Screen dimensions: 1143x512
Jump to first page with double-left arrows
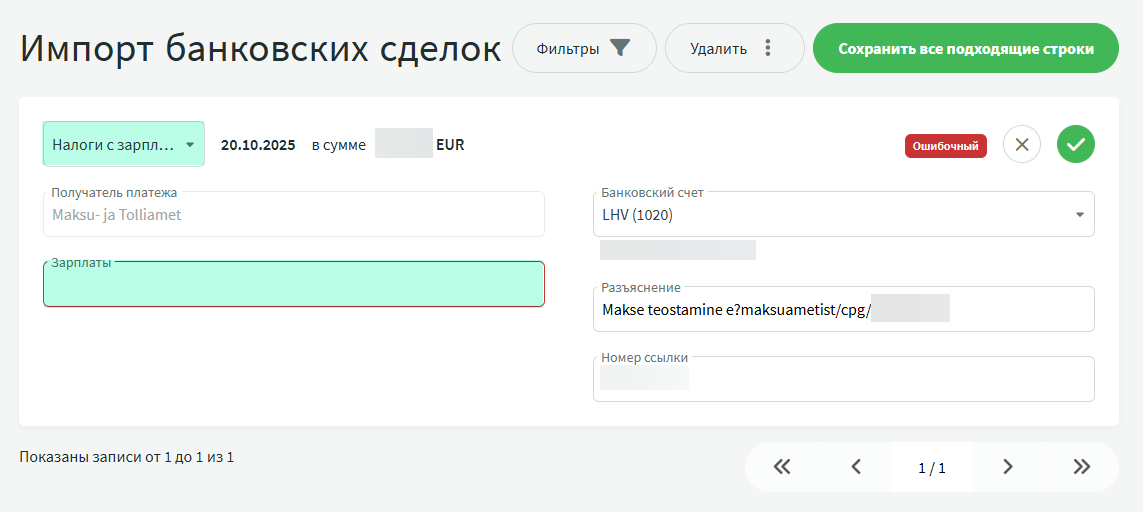[782, 467]
